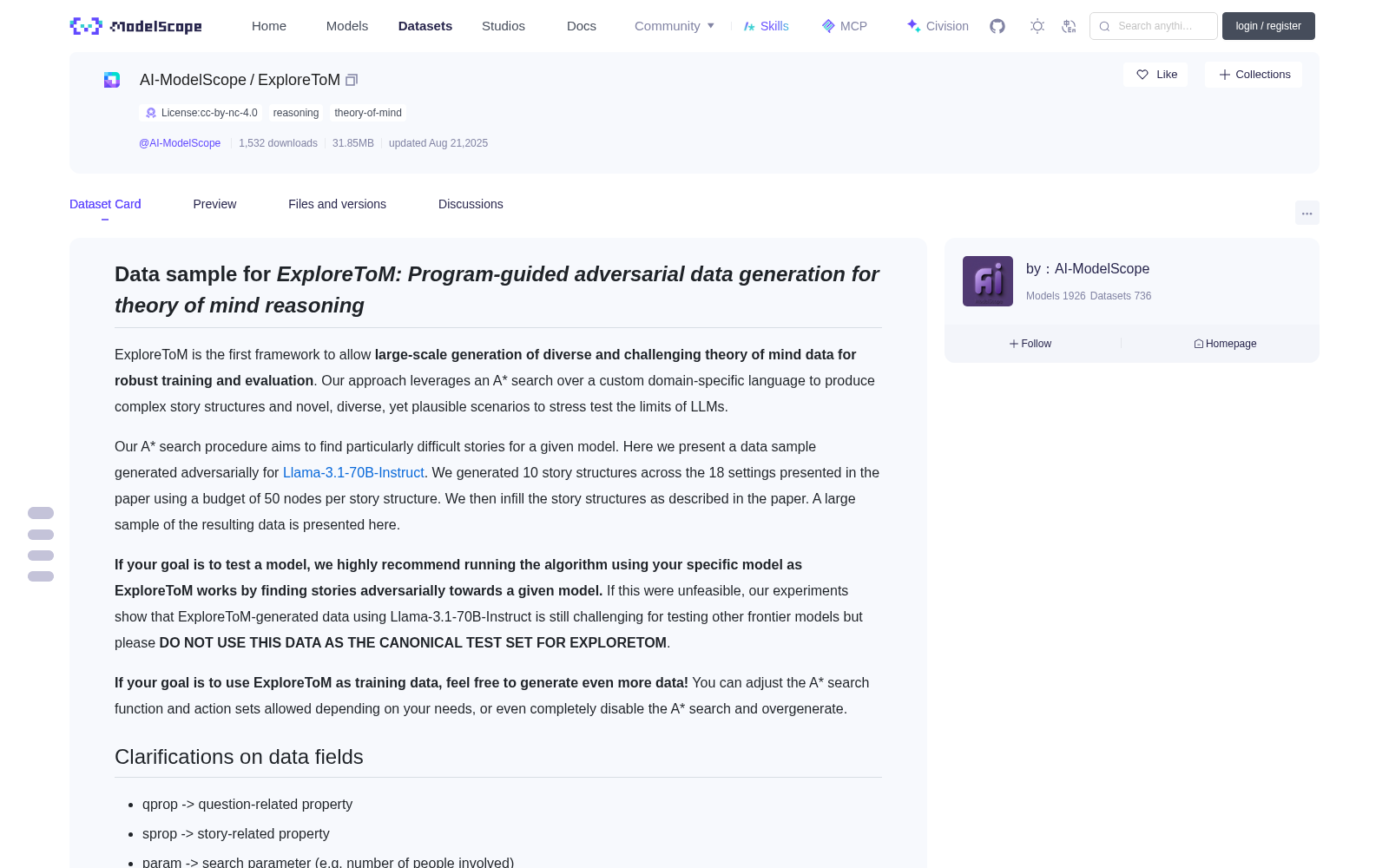
Task: Click the License:cc-by-nc-4.0 tag
Action: 201,113
